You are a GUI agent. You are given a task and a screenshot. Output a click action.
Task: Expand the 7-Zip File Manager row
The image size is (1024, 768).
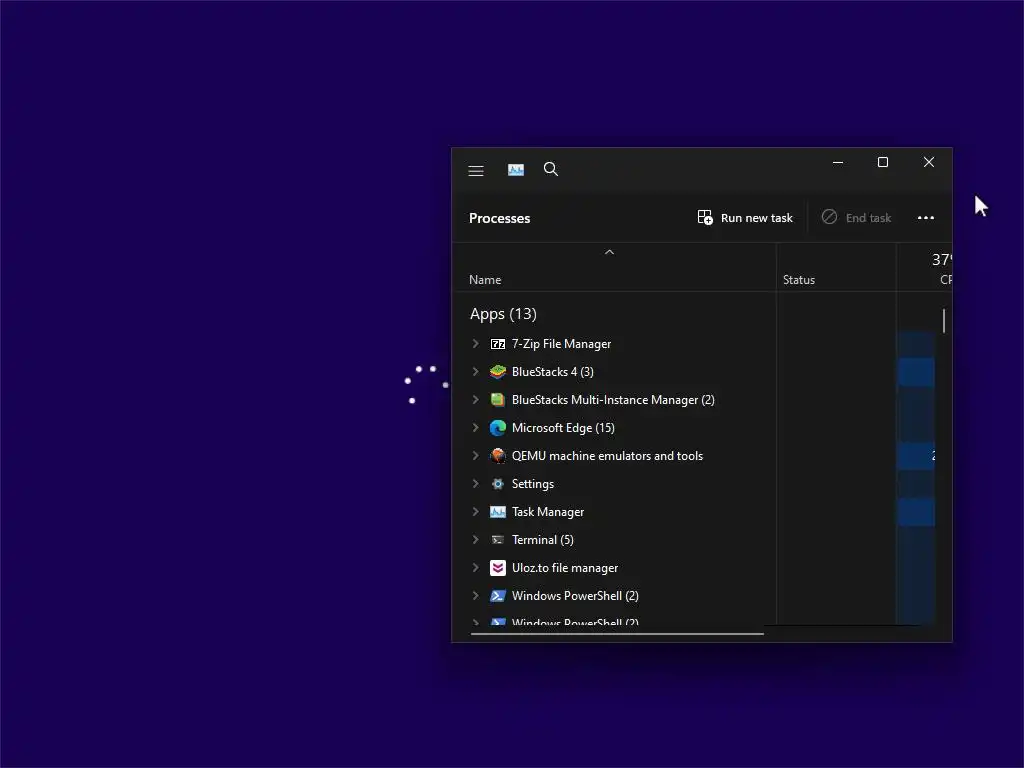tap(475, 344)
